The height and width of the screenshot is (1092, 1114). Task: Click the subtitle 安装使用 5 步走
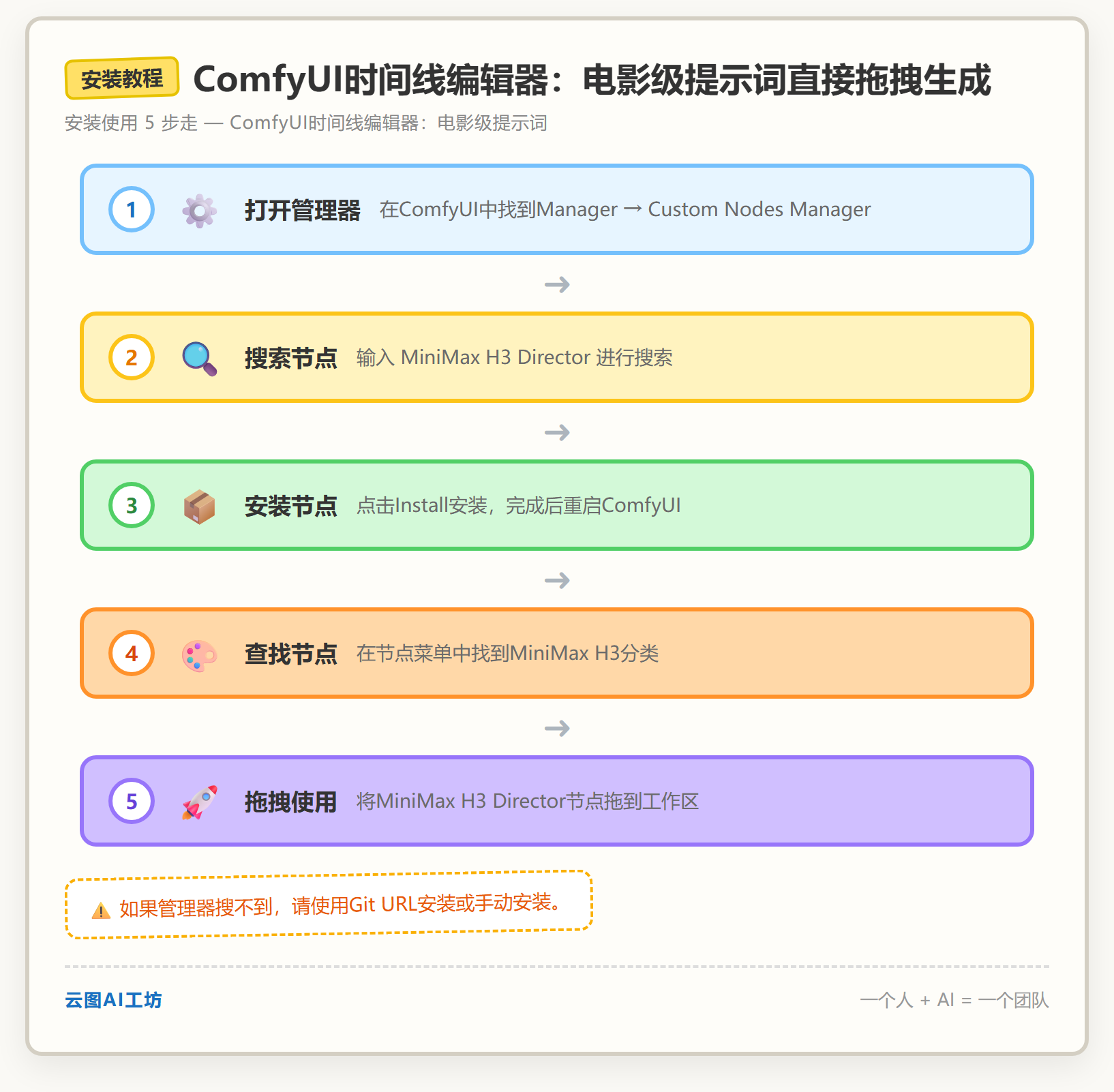[306, 123]
